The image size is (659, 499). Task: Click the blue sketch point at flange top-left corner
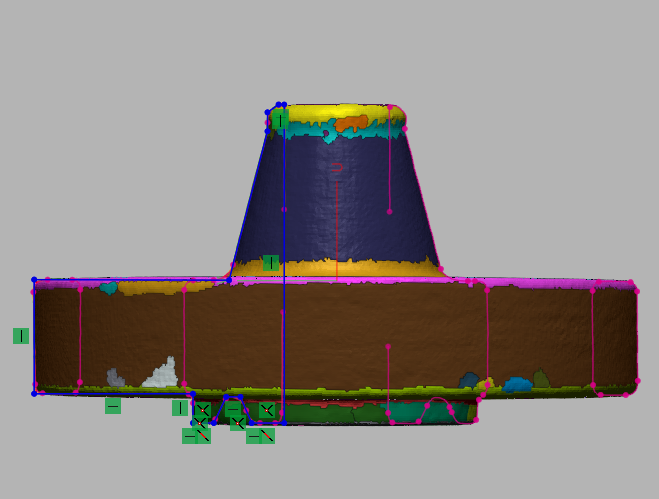[x=34, y=280]
